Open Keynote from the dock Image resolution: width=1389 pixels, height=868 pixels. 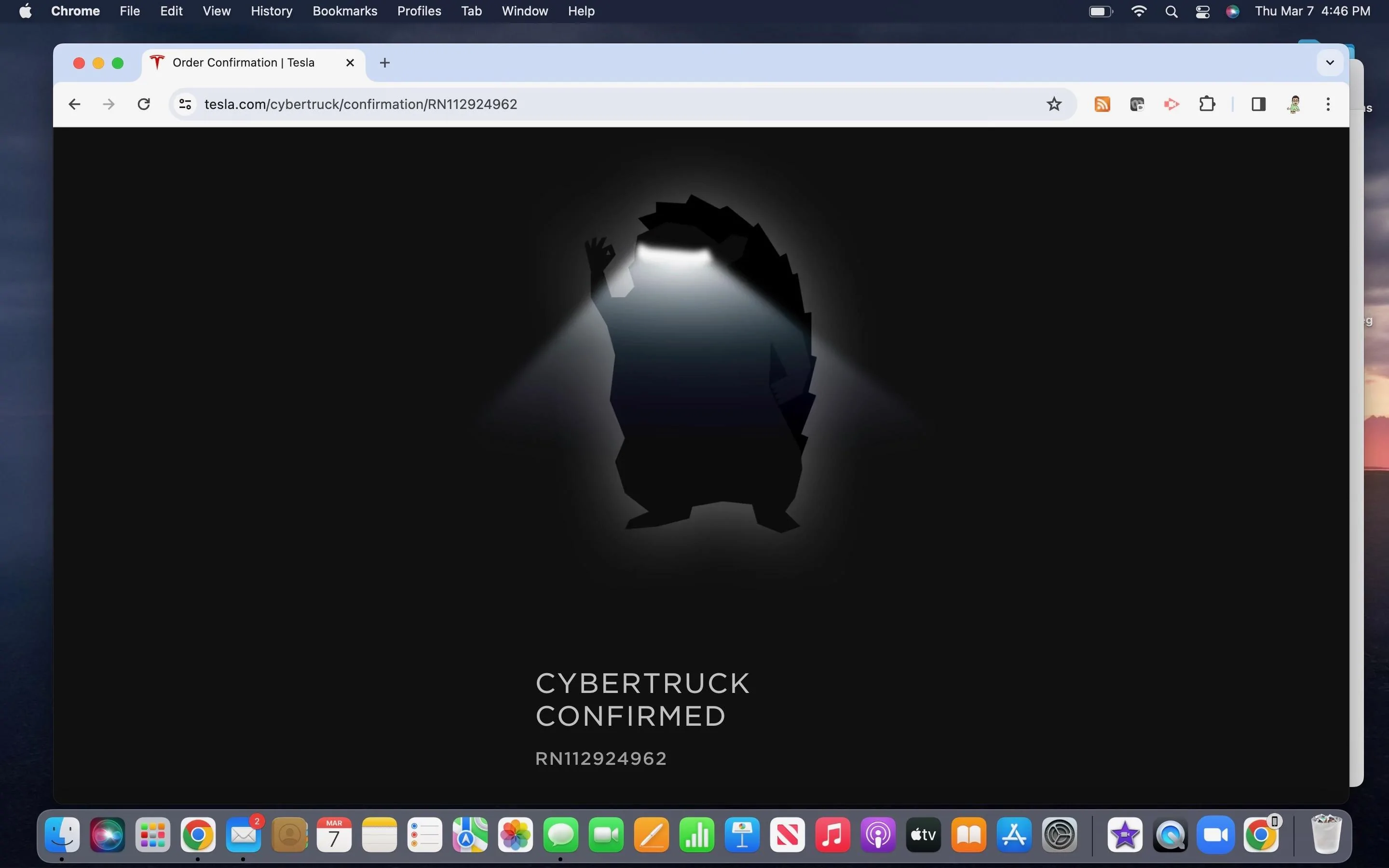point(742,834)
